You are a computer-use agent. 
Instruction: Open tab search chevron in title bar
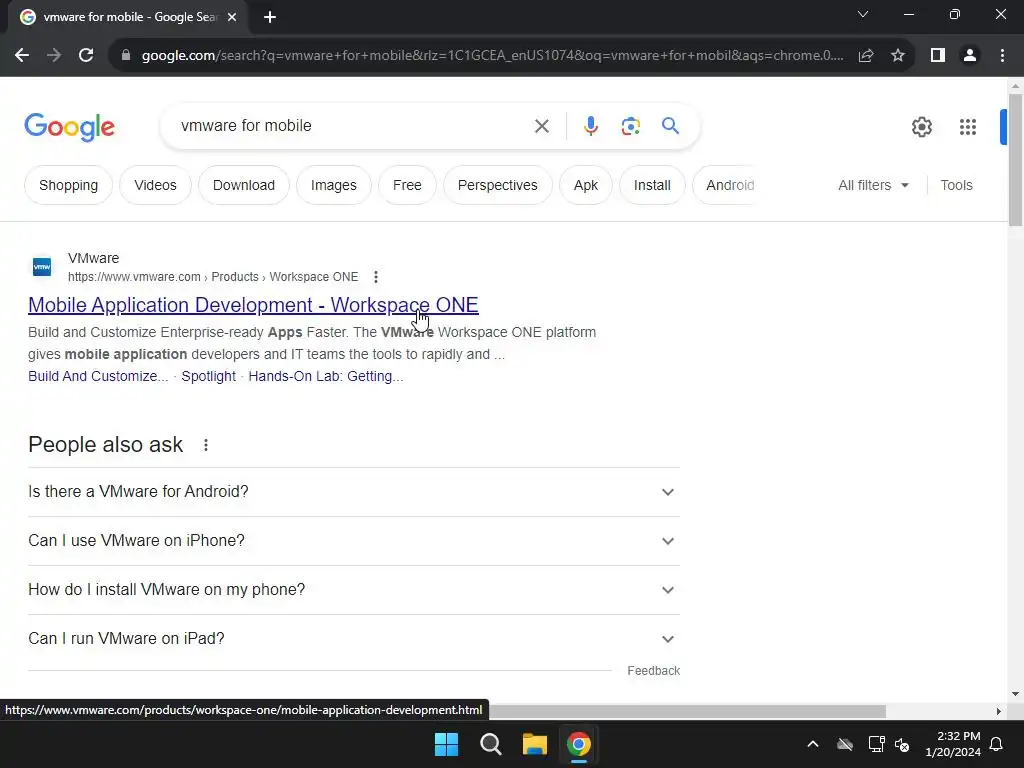[x=863, y=14]
